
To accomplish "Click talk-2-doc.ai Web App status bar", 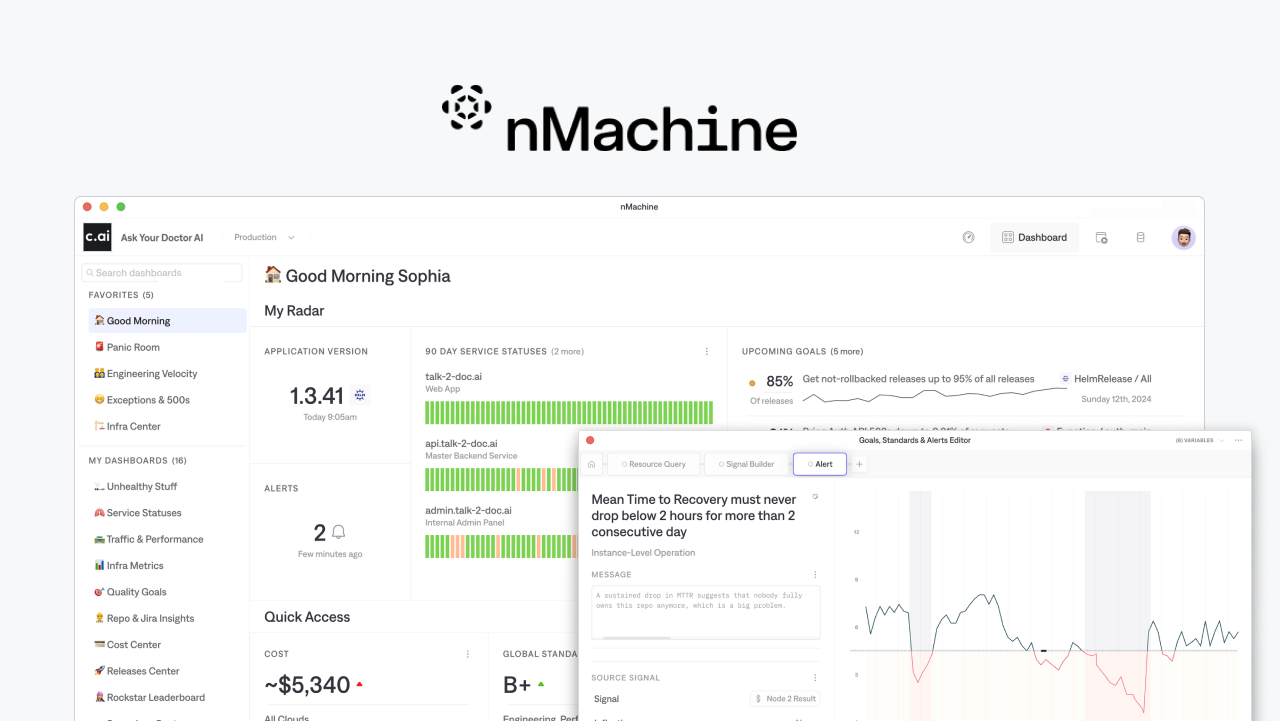I will pyautogui.click(x=569, y=412).
